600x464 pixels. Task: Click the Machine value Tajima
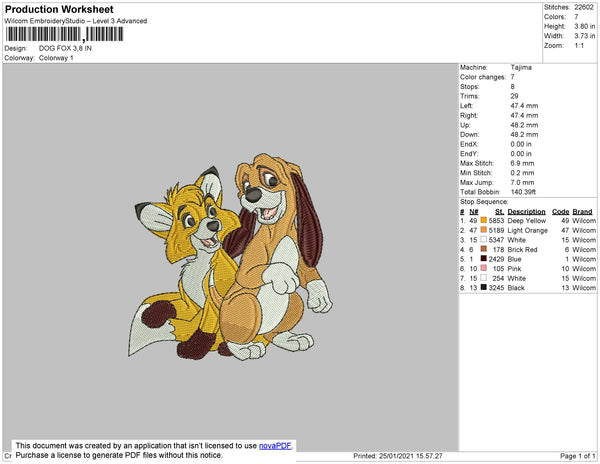521,67
